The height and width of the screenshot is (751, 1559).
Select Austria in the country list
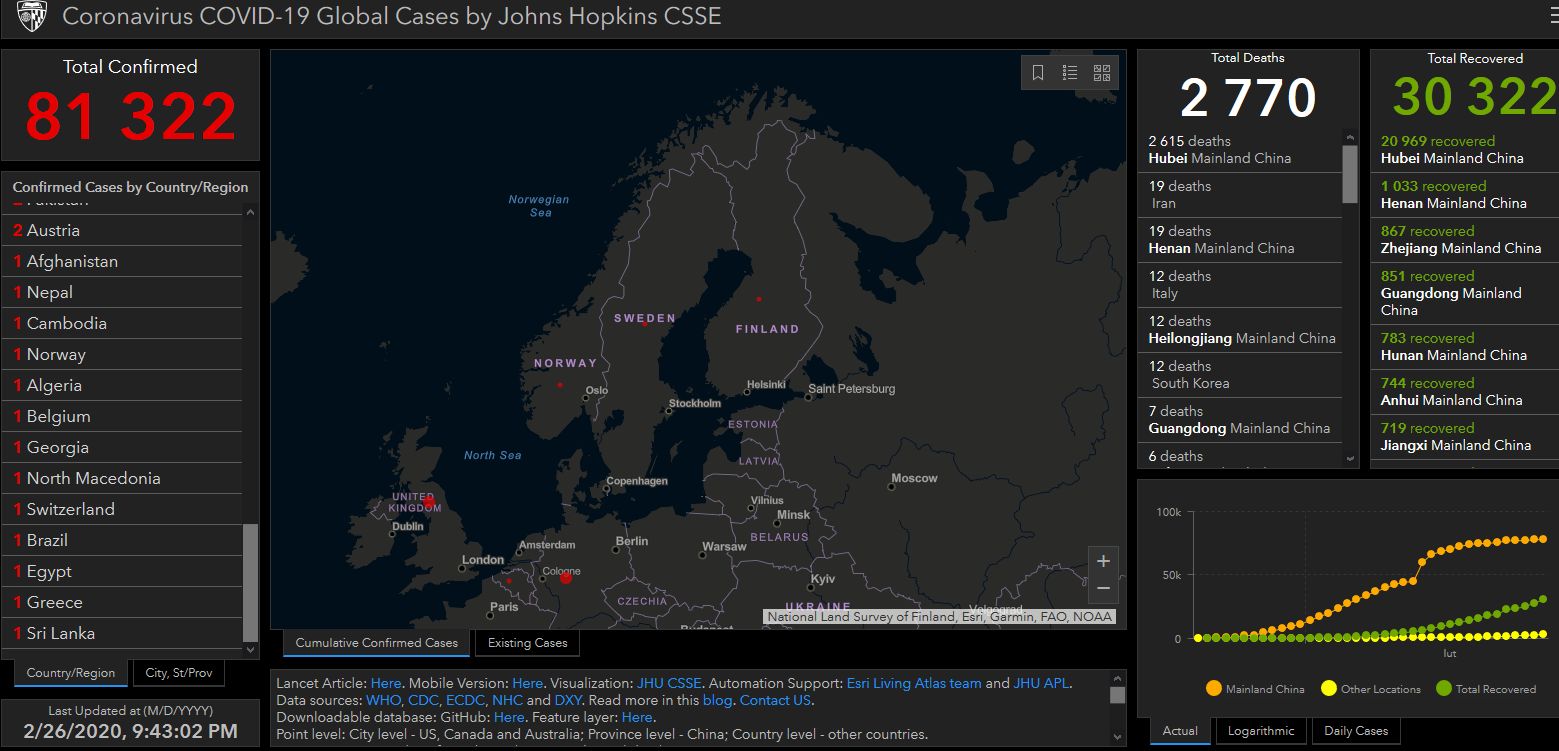(x=122, y=230)
